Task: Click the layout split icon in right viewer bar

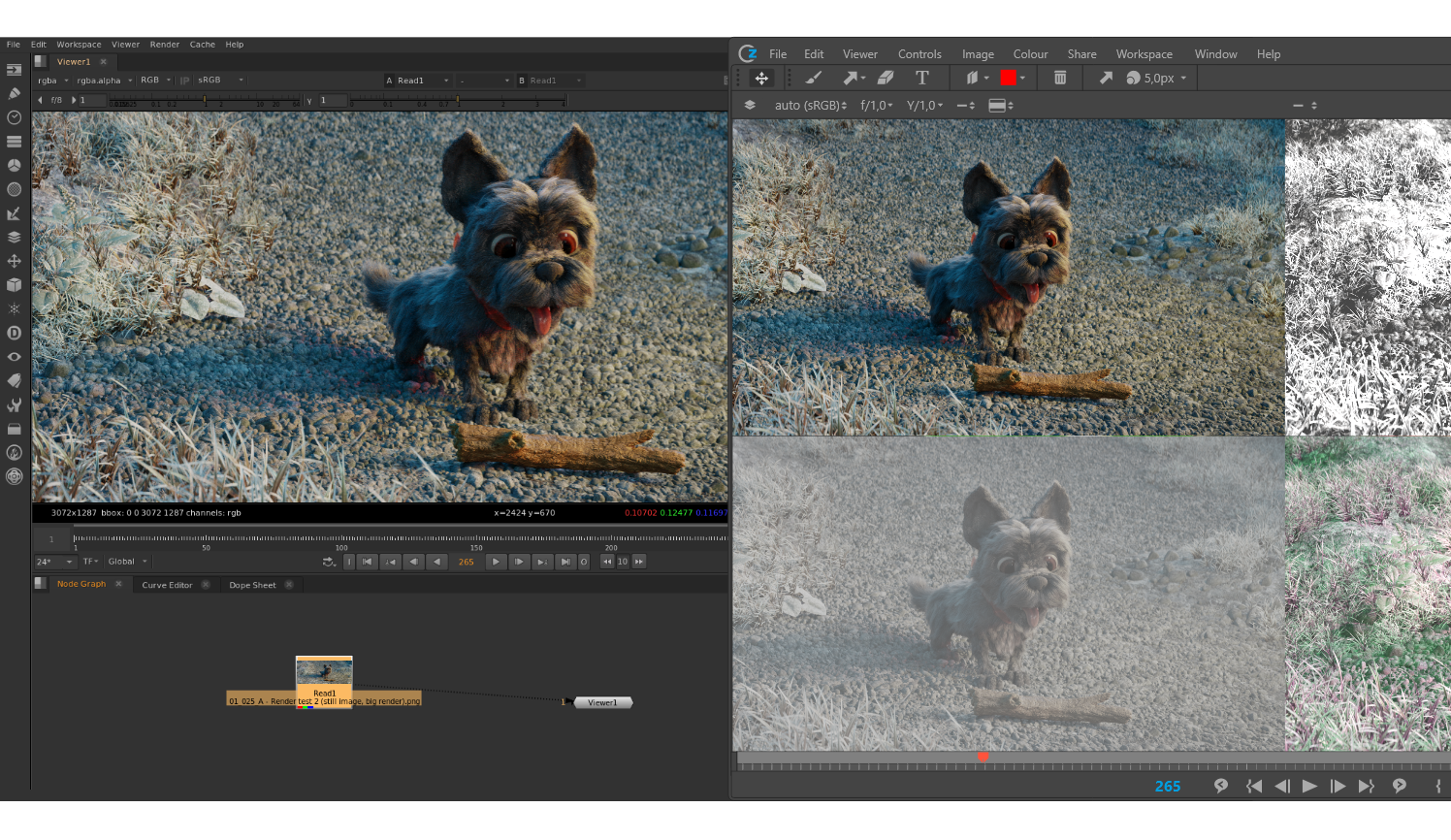Action: point(1001,105)
